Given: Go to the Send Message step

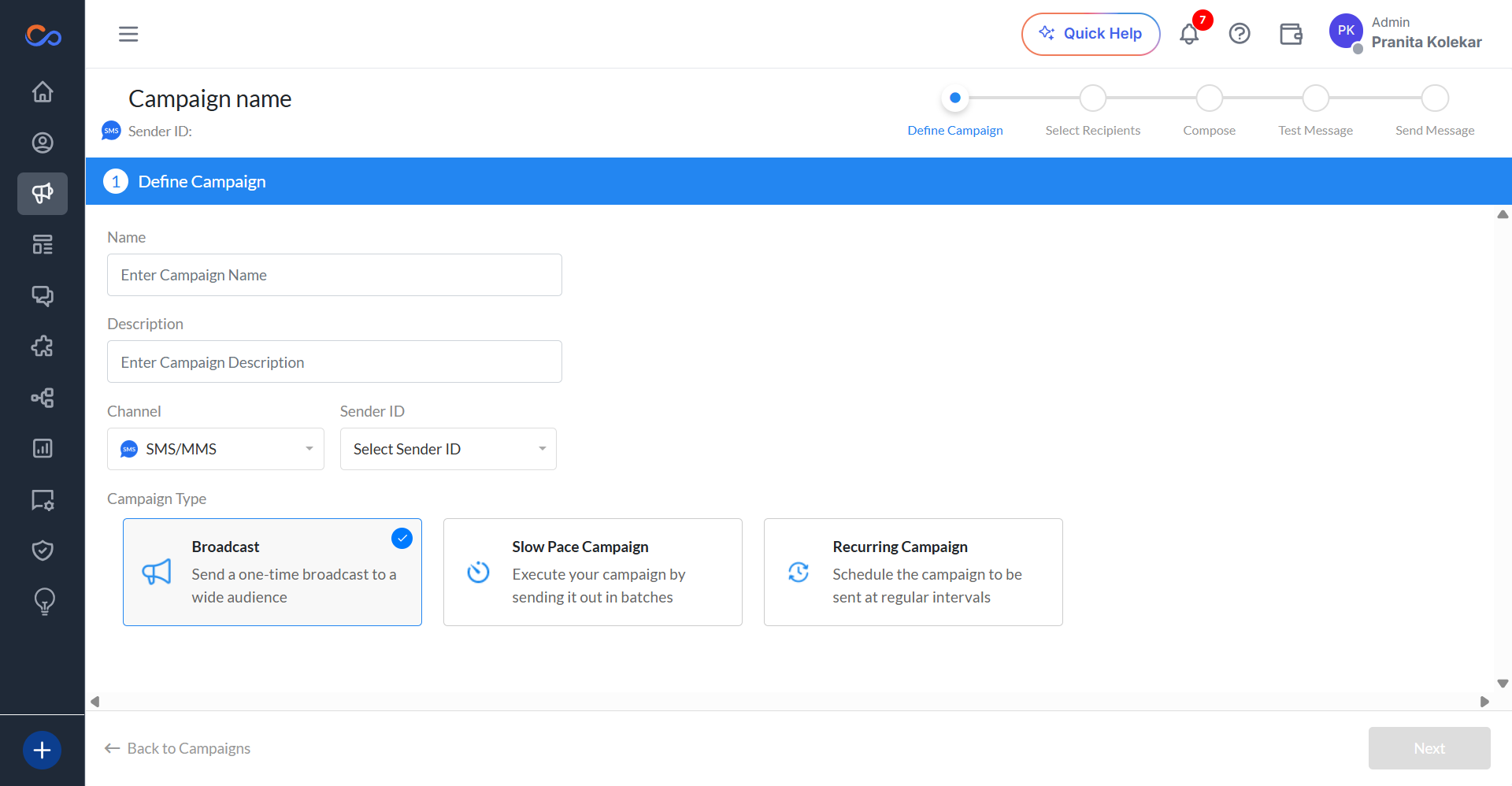Looking at the screenshot, I should click(1435, 110).
